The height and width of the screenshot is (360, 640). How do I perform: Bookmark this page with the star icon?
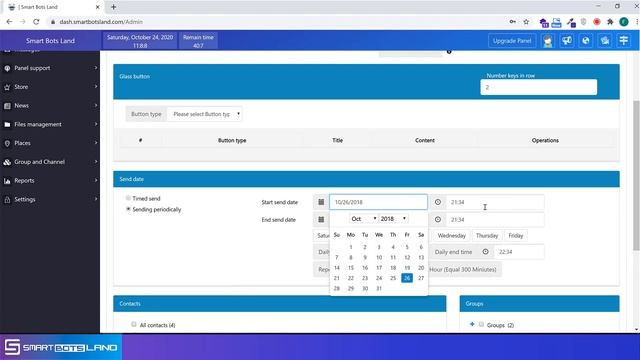526,22
